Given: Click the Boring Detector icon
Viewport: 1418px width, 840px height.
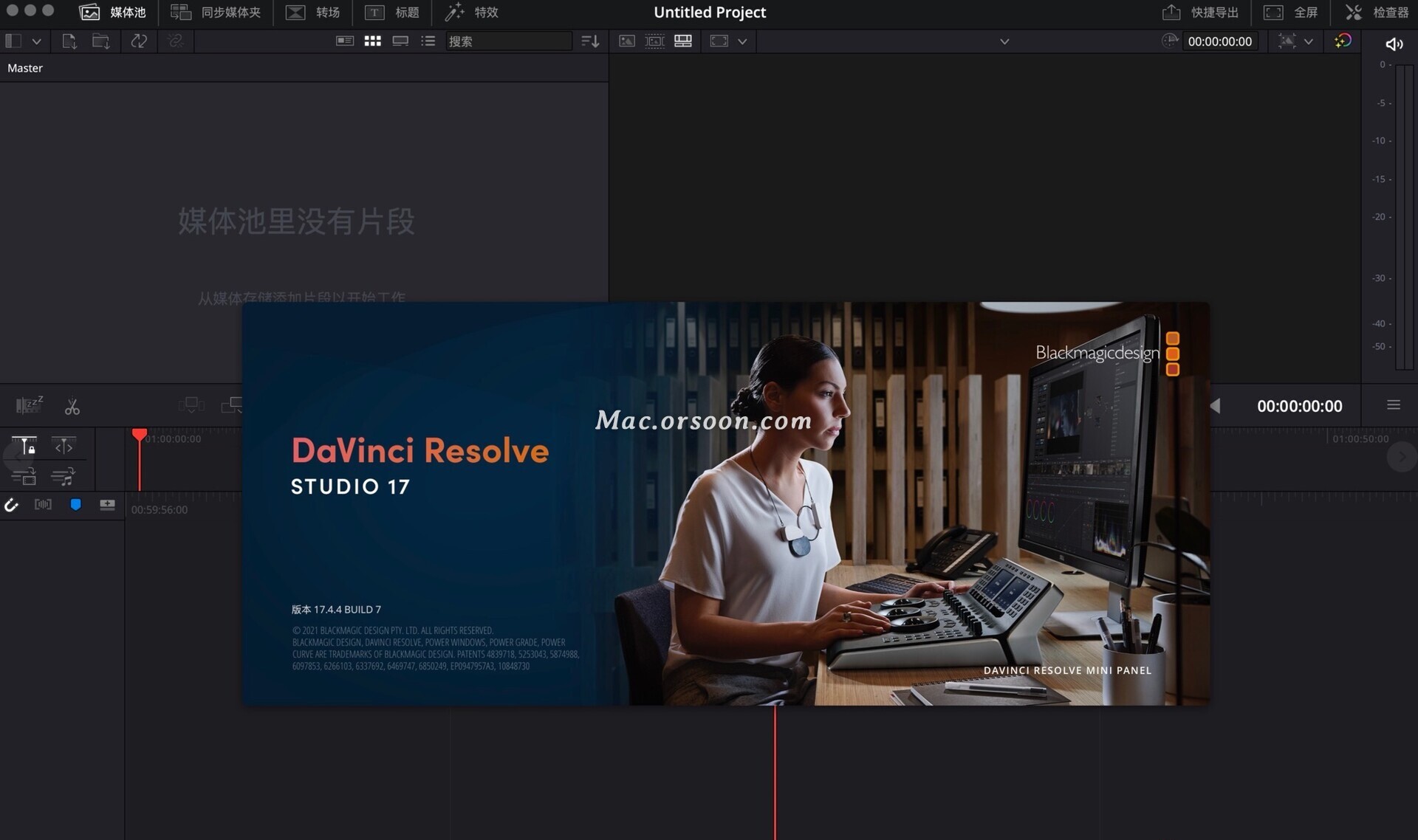Looking at the screenshot, I should [x=30, y=404].
